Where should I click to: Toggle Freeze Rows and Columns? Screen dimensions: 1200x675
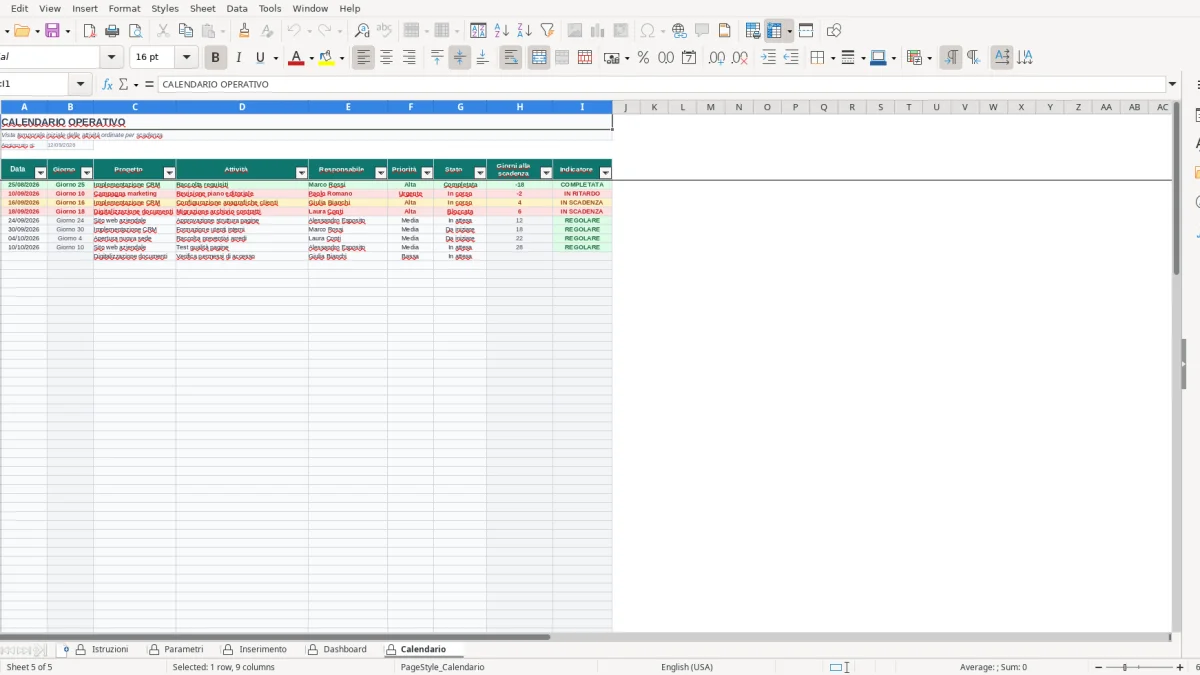[775, 31]
